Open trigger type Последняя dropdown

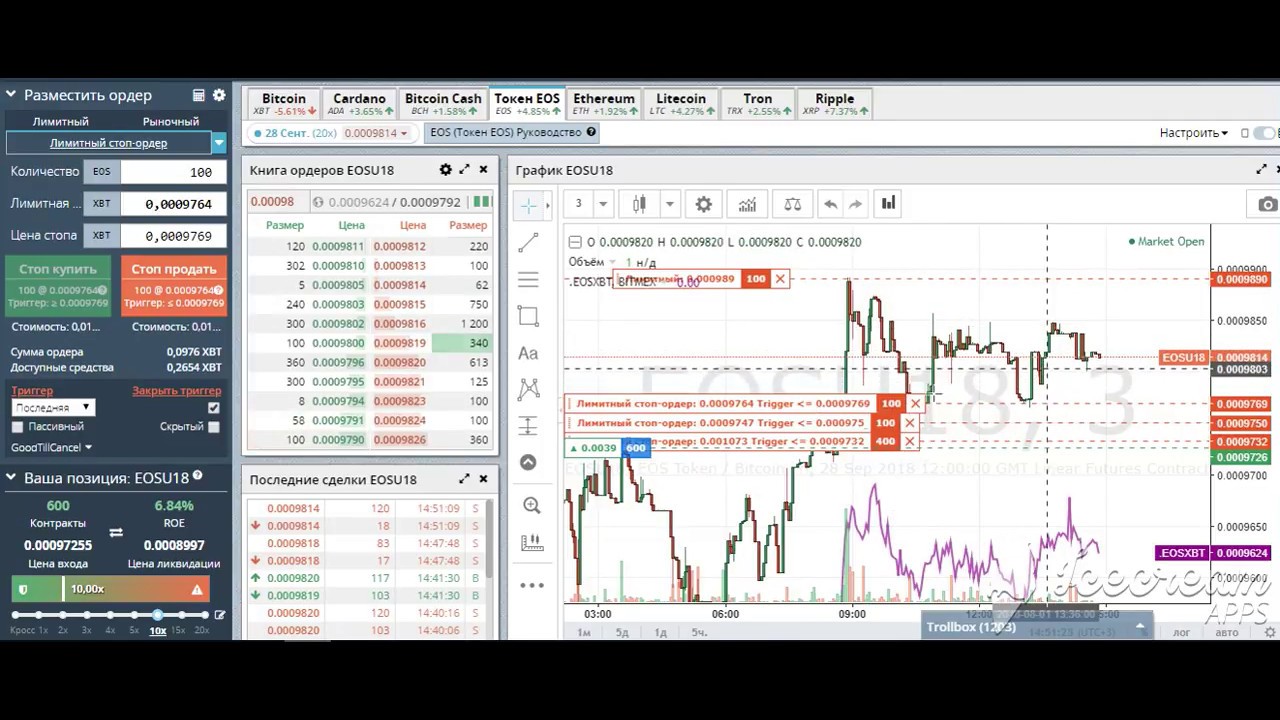tap(52, 408)
